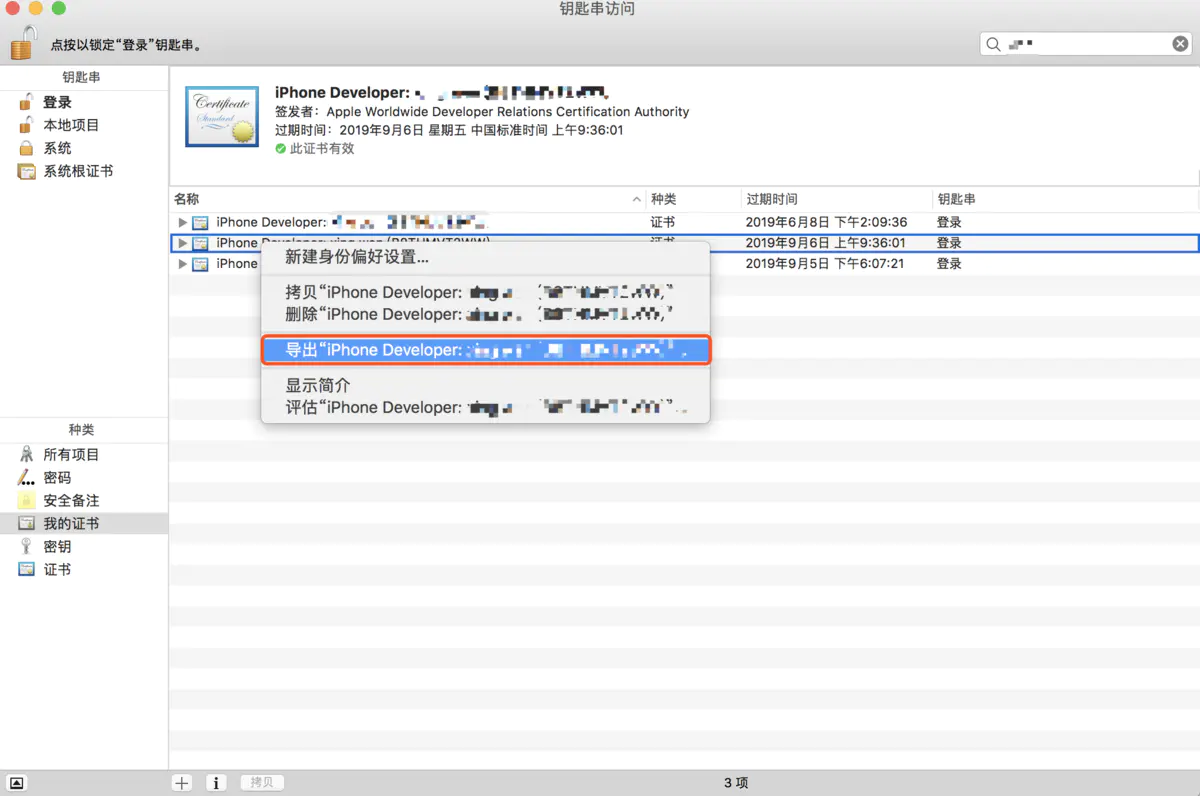Sort by 种类 column header
This screenshot has height=796, width=1200.
pyautogui.click(x=663, y=199)
